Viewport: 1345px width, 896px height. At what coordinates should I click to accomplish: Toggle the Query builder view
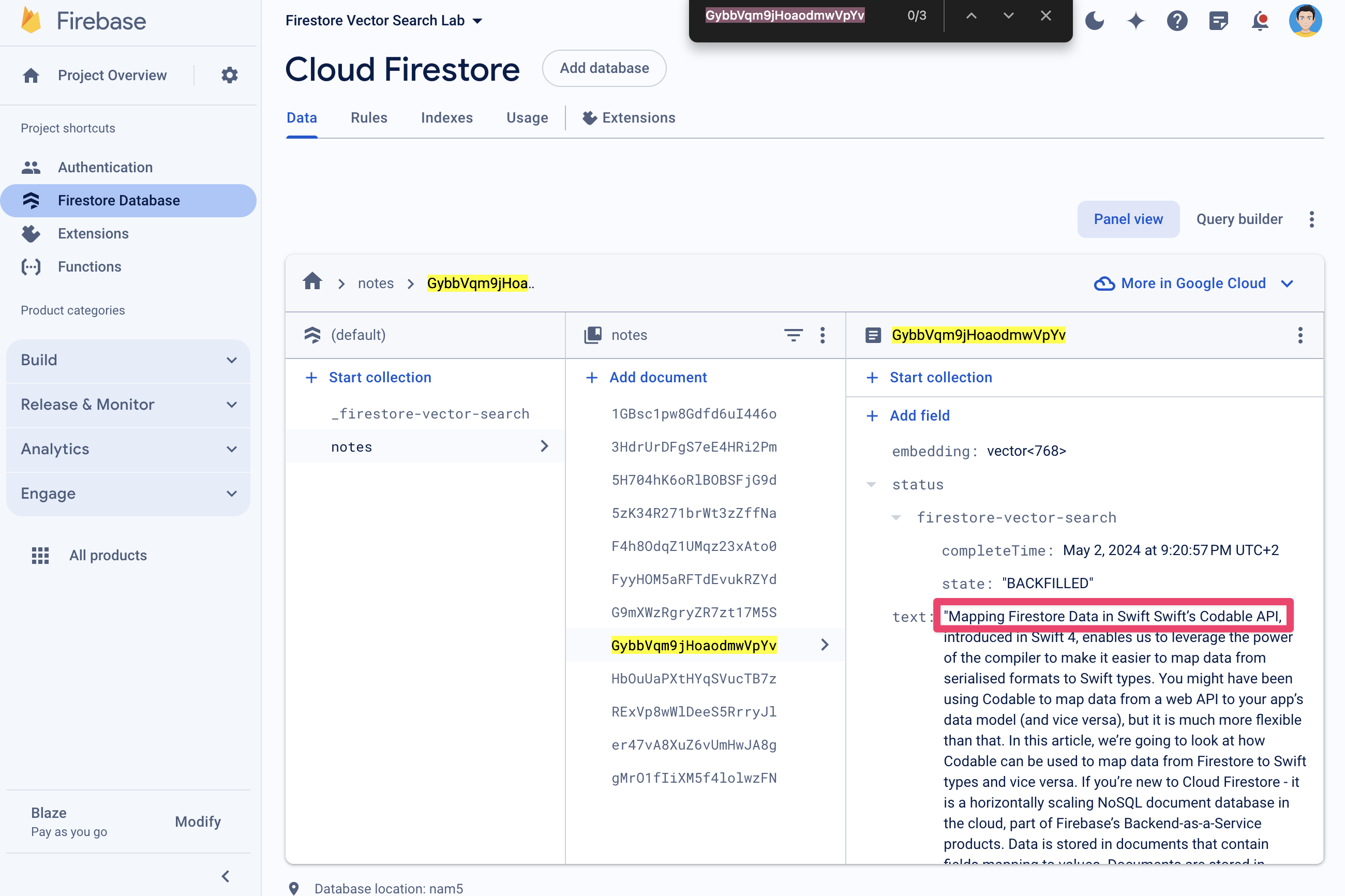pos(1239,219)
